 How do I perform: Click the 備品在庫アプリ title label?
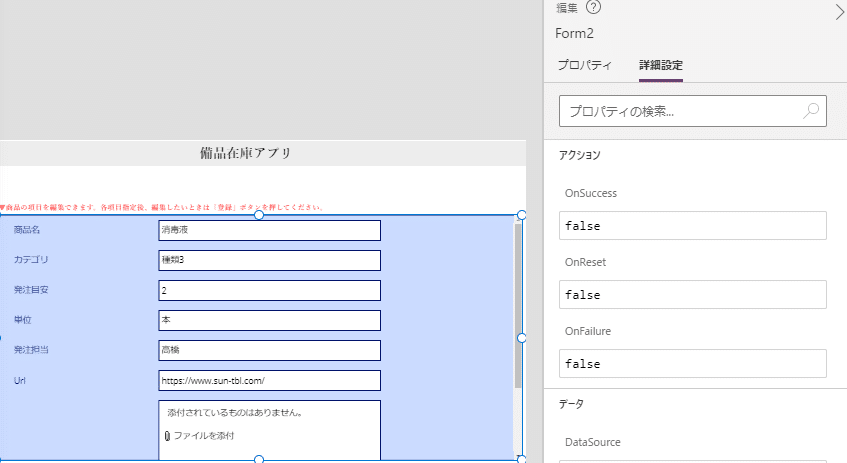coord(246,153)
